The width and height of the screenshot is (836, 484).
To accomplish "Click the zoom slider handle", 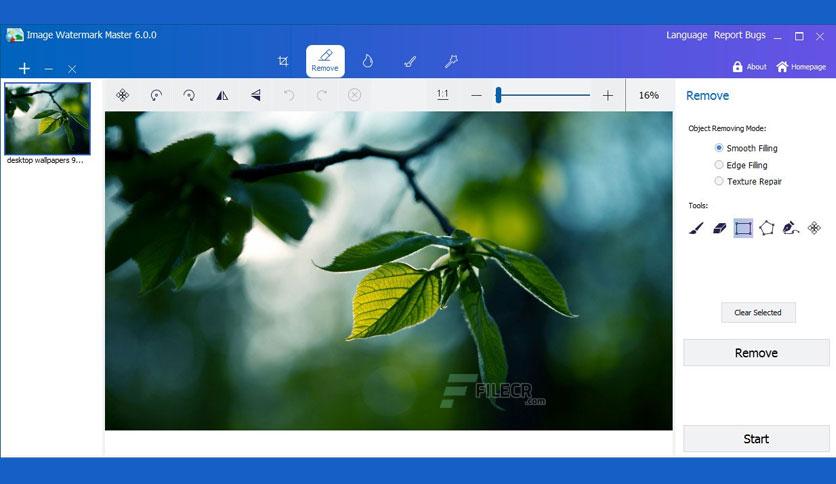I will (498, 95).
